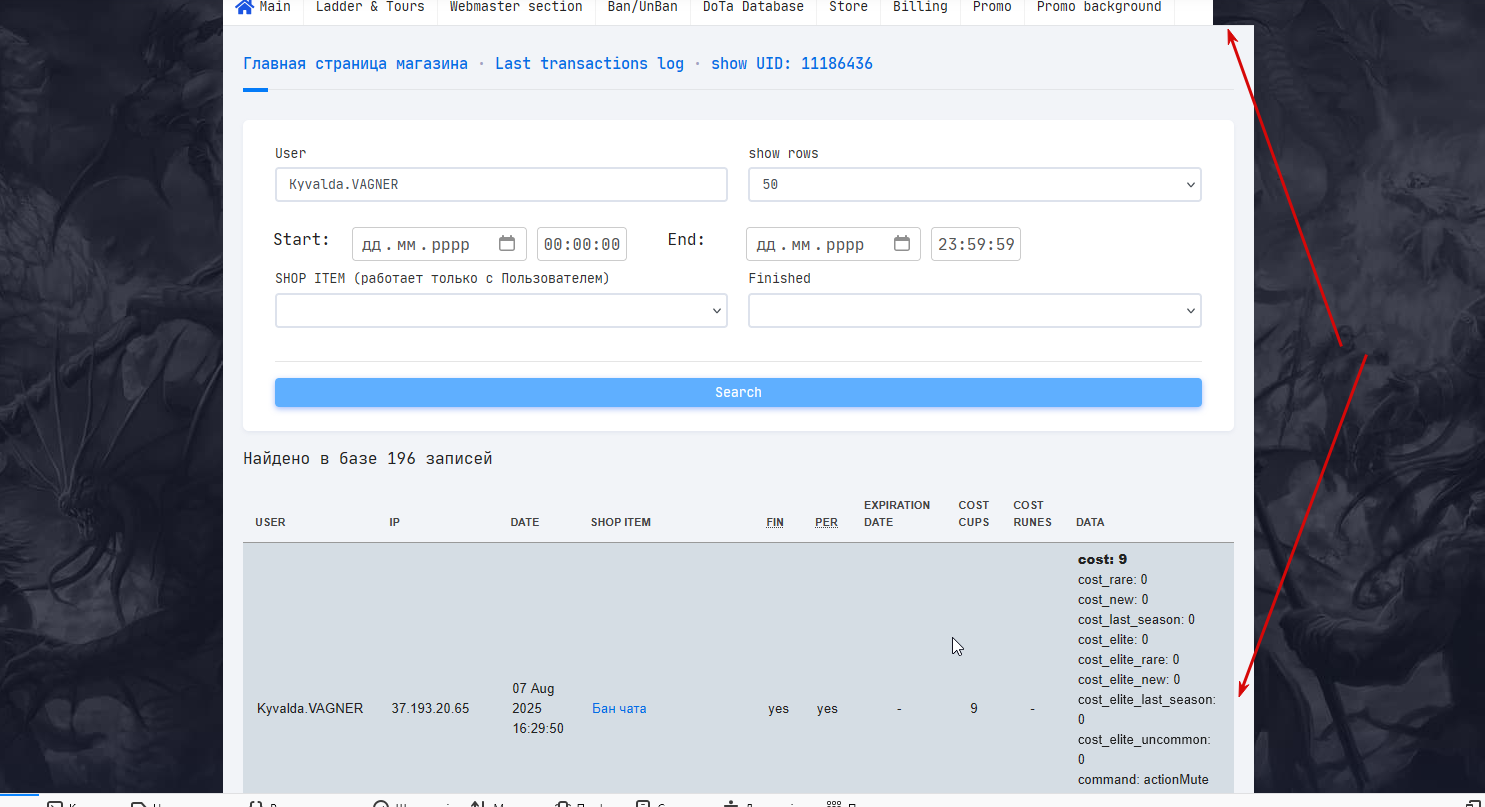
Task: Click the Start date field
Action: pos(440,244)
